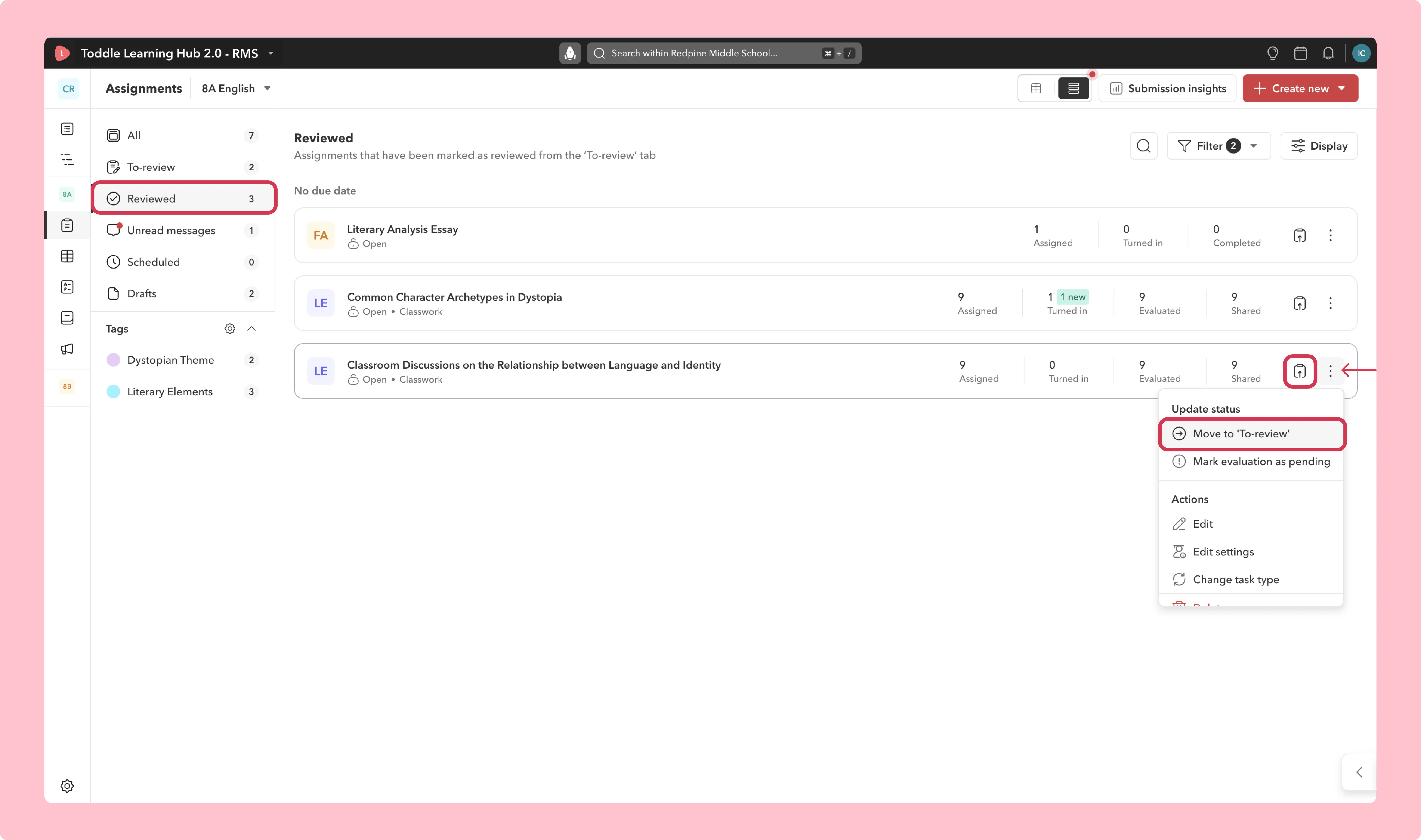Viewport: 1421px width, 840px height.
Task: Open the rocket launcher icon
Action: (570, 53)
